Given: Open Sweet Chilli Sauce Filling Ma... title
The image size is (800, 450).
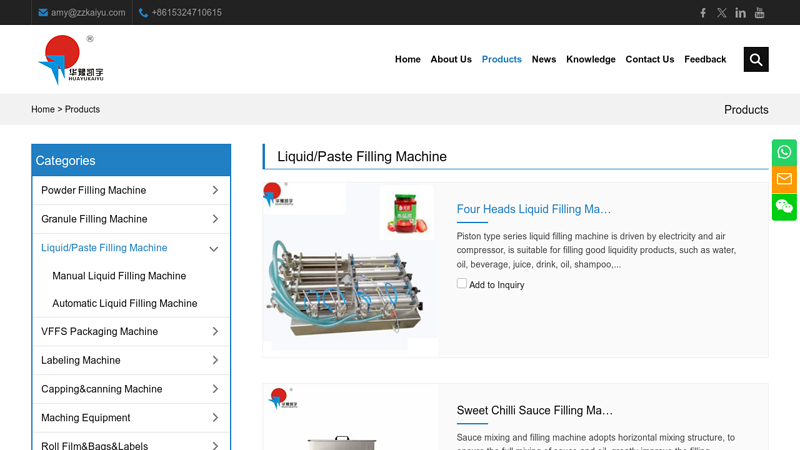Looking at the screenshot, I should point(535,410).
